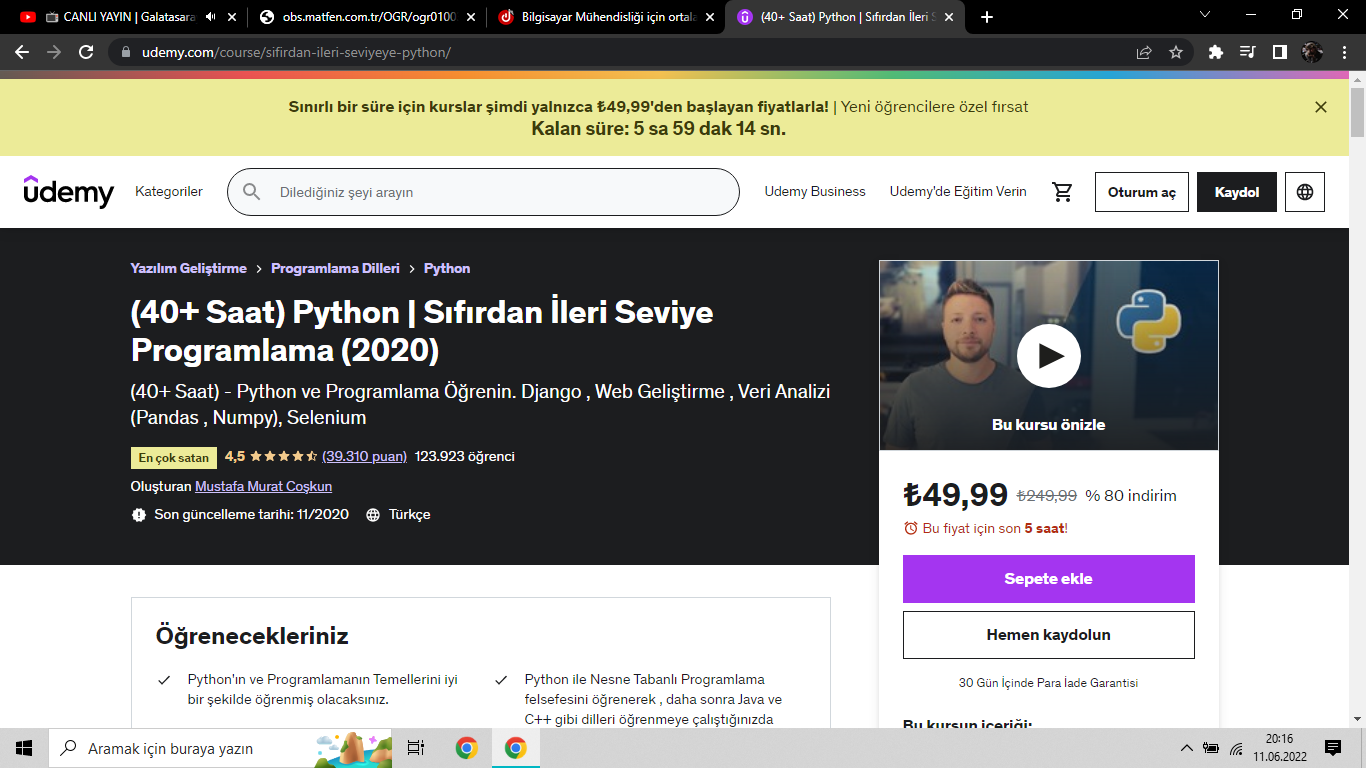Click Son güncelleme tarihi: 11/2020 text
Viewport: 1366px width, 768px height.
pyautogui.click(x=251, y=514)
